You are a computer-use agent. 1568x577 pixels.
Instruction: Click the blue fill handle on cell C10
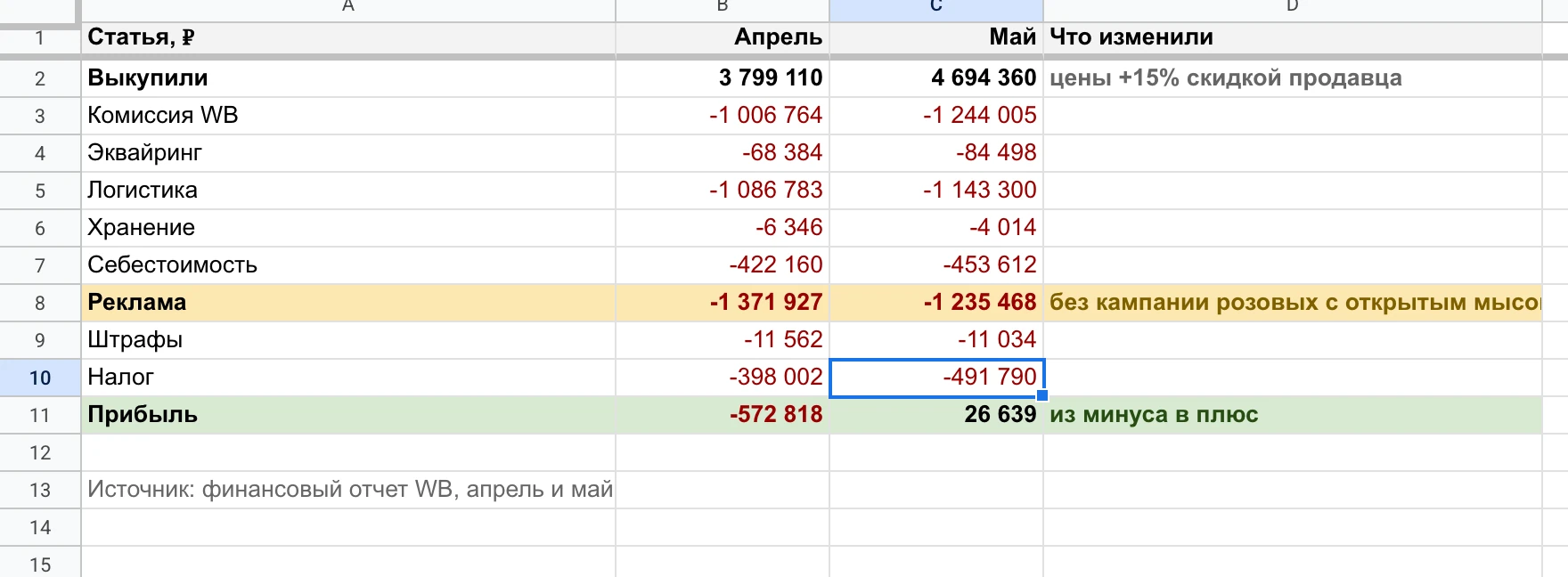(1042, 395)
